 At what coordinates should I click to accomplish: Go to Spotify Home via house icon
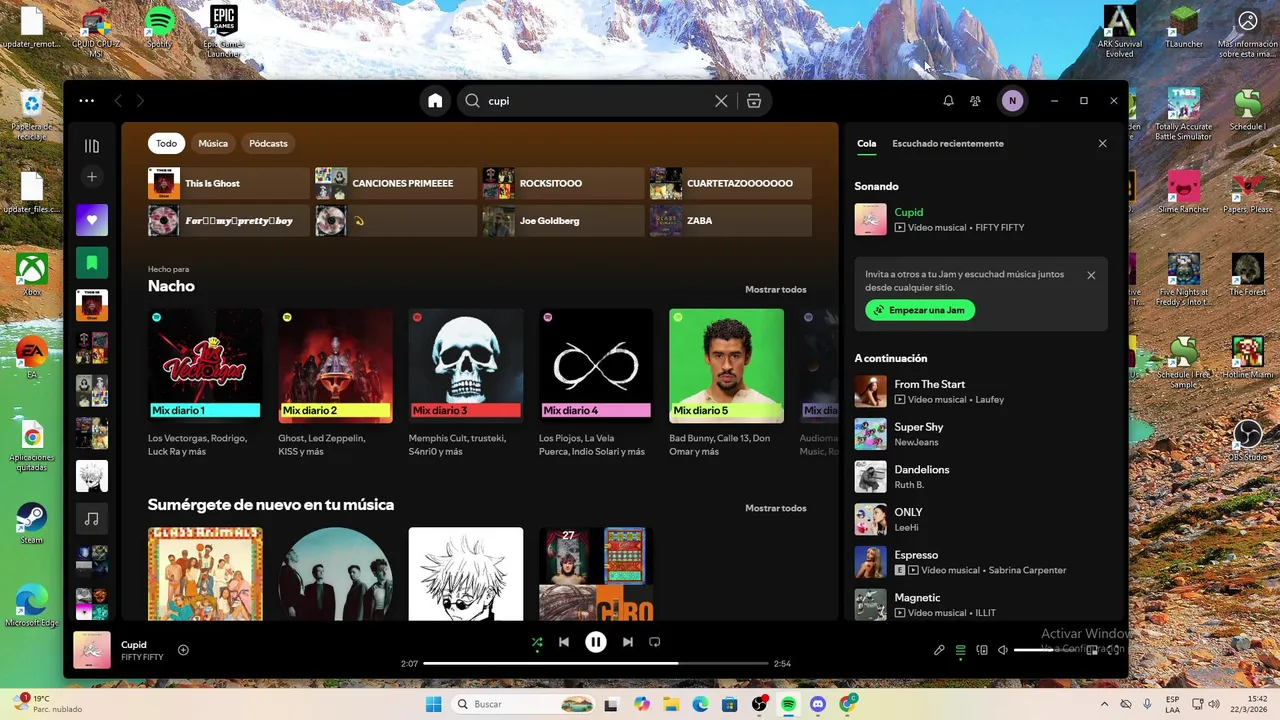tap(435, 101)
